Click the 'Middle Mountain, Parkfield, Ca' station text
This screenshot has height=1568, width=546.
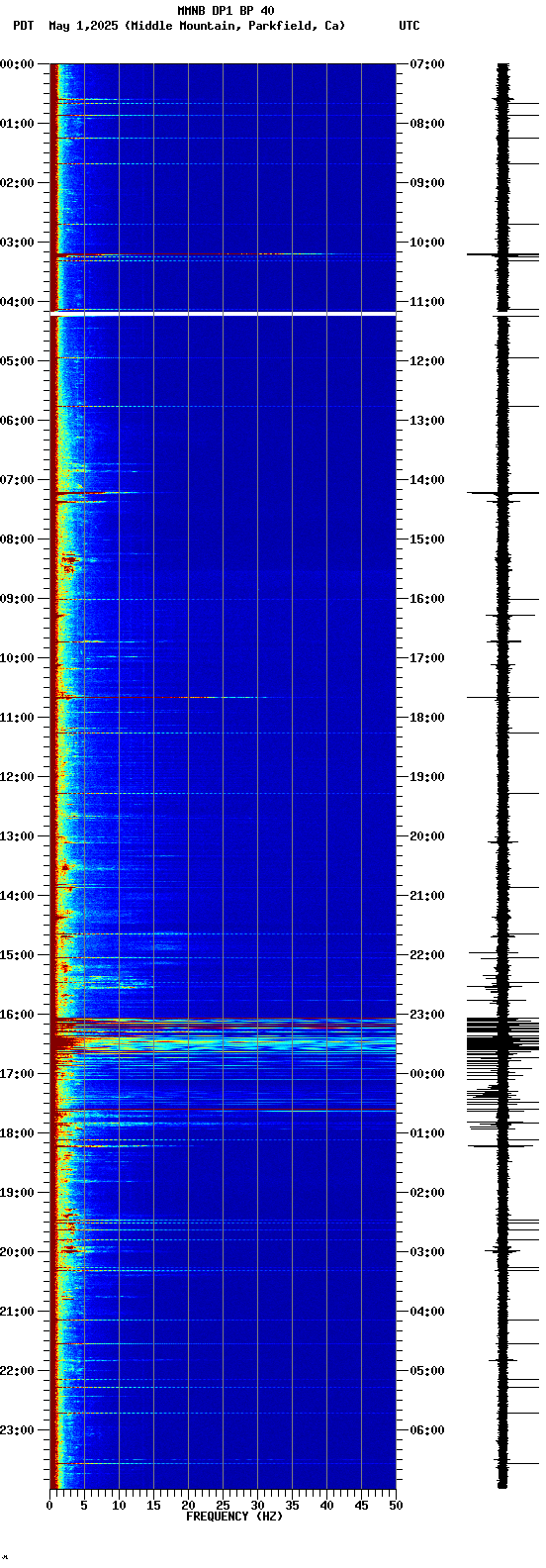(235, 26)
